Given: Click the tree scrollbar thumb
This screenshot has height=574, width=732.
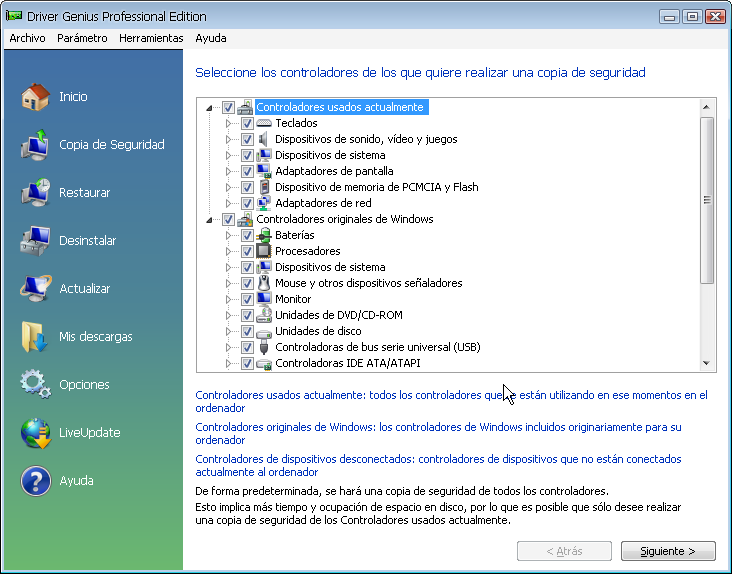Looking at the screenshot, I should point(707,200).
